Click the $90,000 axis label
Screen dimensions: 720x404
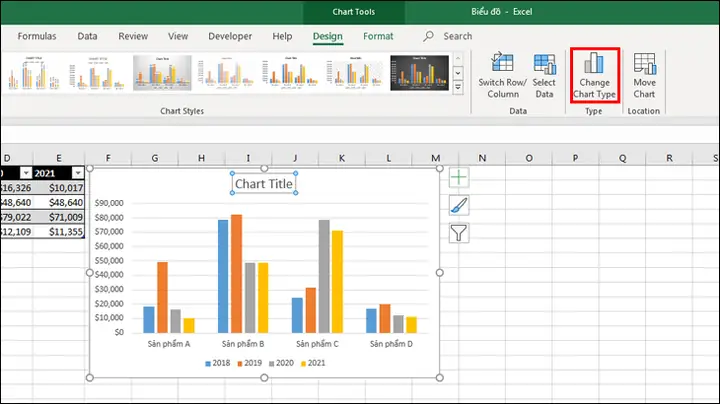click(x=109, y=203)
